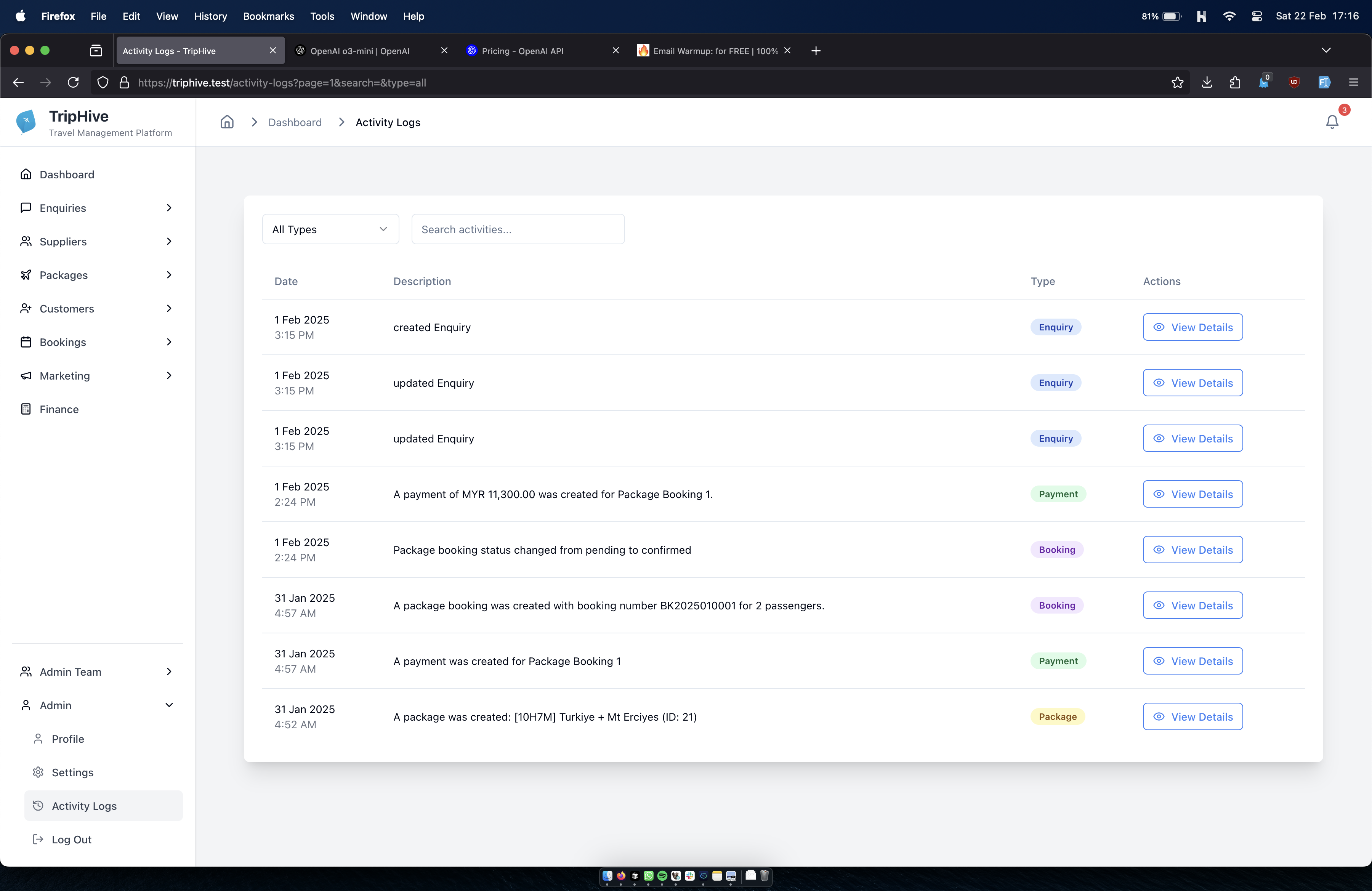This screenshot has width=1372, height=891.
Task: Click the Dashboard breadcrumb link
Action: 295,122
